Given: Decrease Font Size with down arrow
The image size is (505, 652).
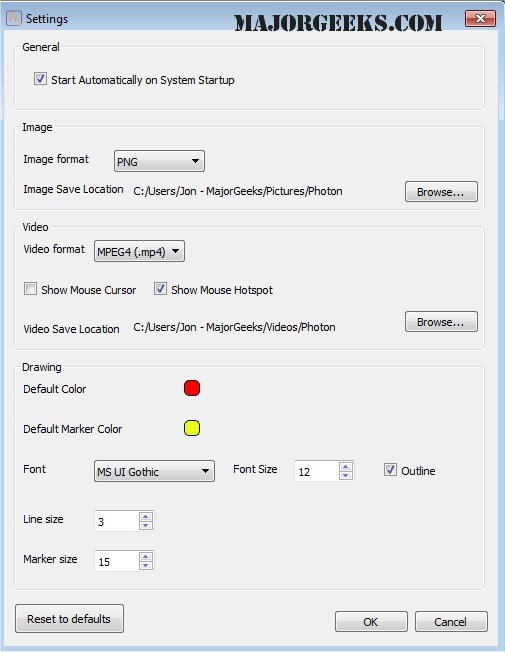Looking at the screenshot, I should click(345, 476).
